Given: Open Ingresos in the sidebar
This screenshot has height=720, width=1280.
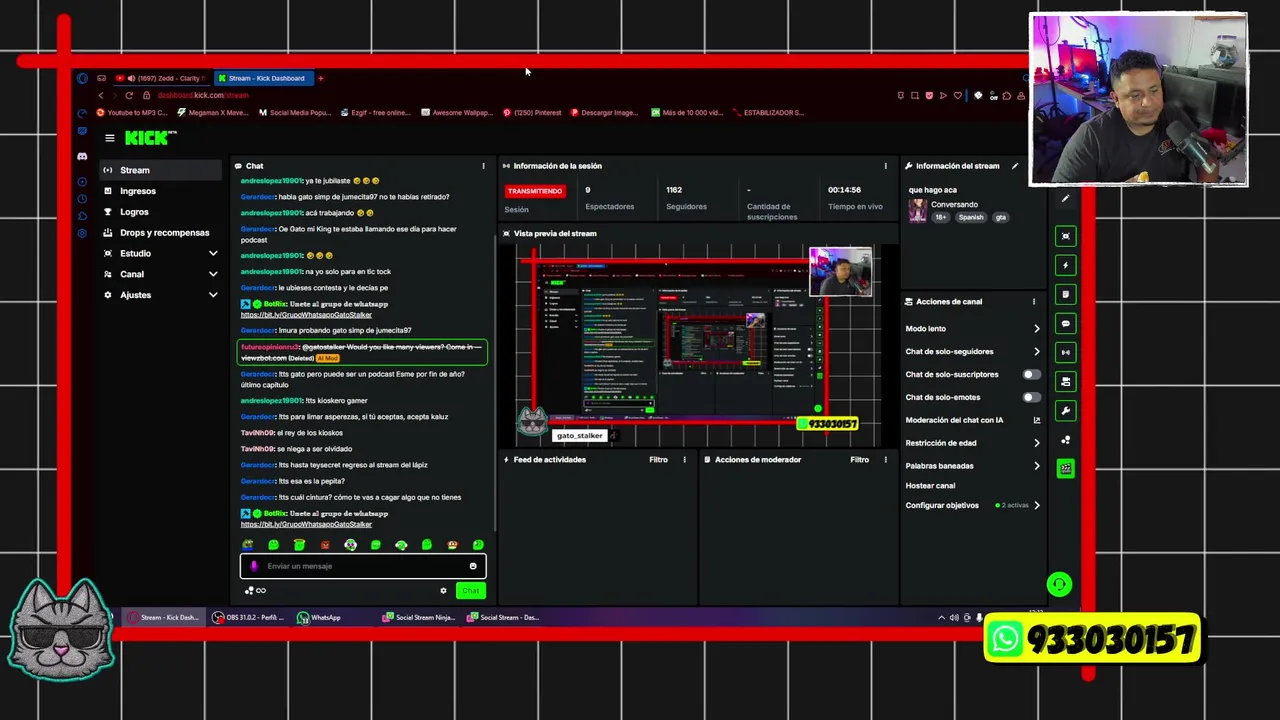Looking at the screenshot, I should pos(160,191).
